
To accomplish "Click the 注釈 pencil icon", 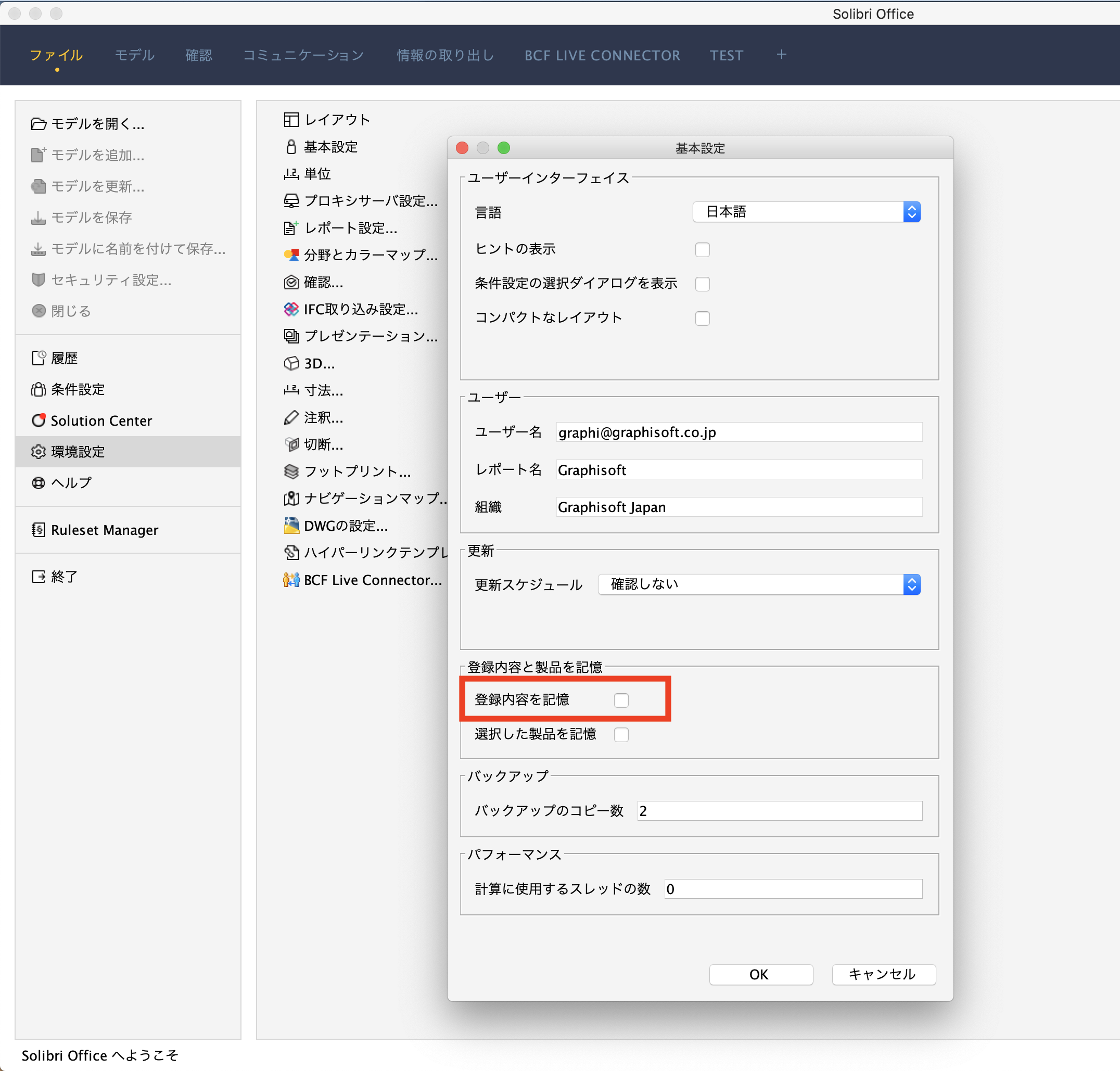I will [x=291, y=417].
